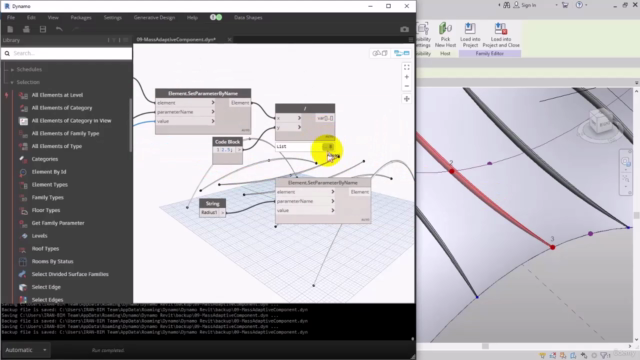
Task: Open the Settings menu in Dynamo
Action: [113, 18]
